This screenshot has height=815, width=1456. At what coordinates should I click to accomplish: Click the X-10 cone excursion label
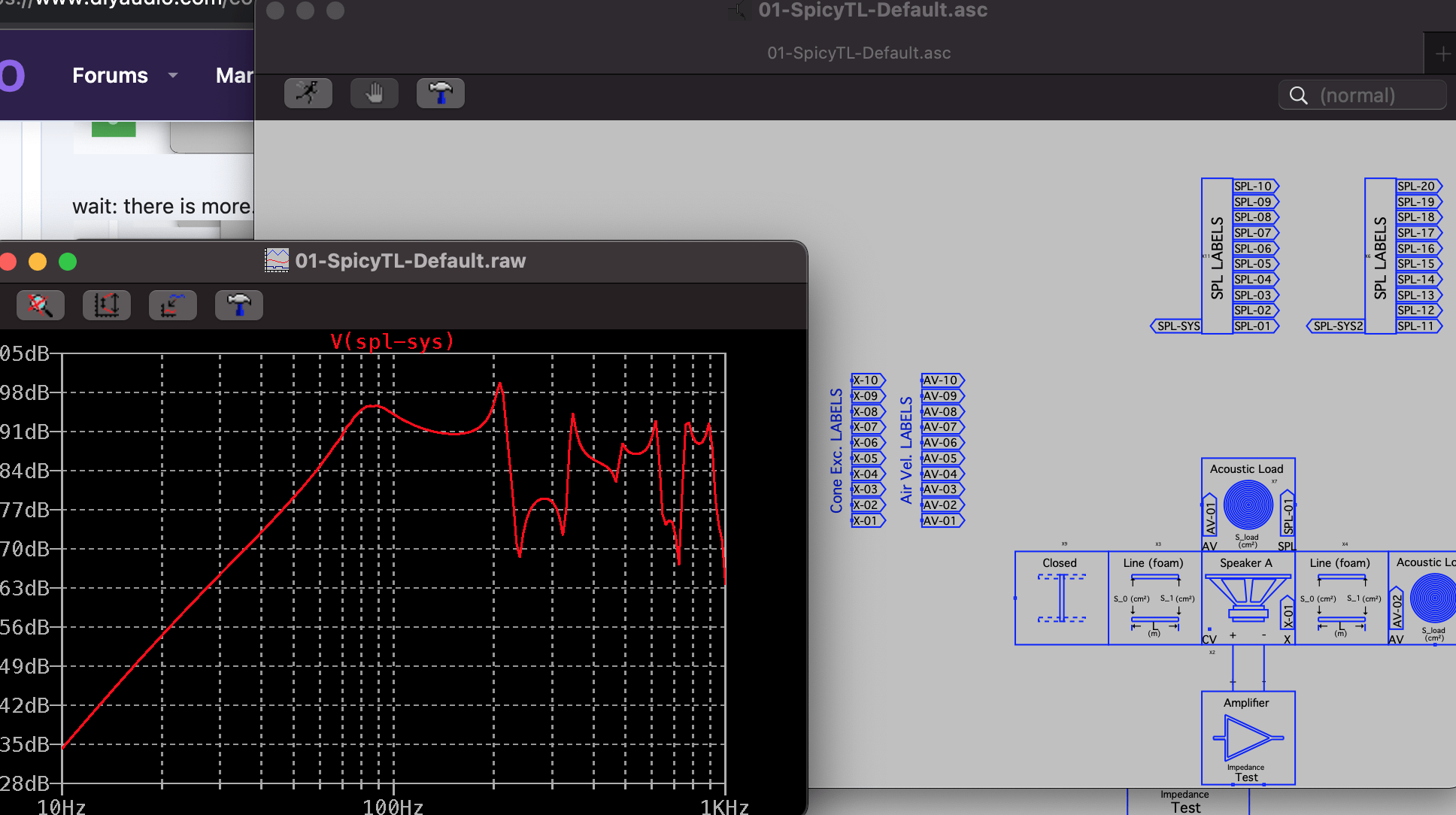click(868, 380)
